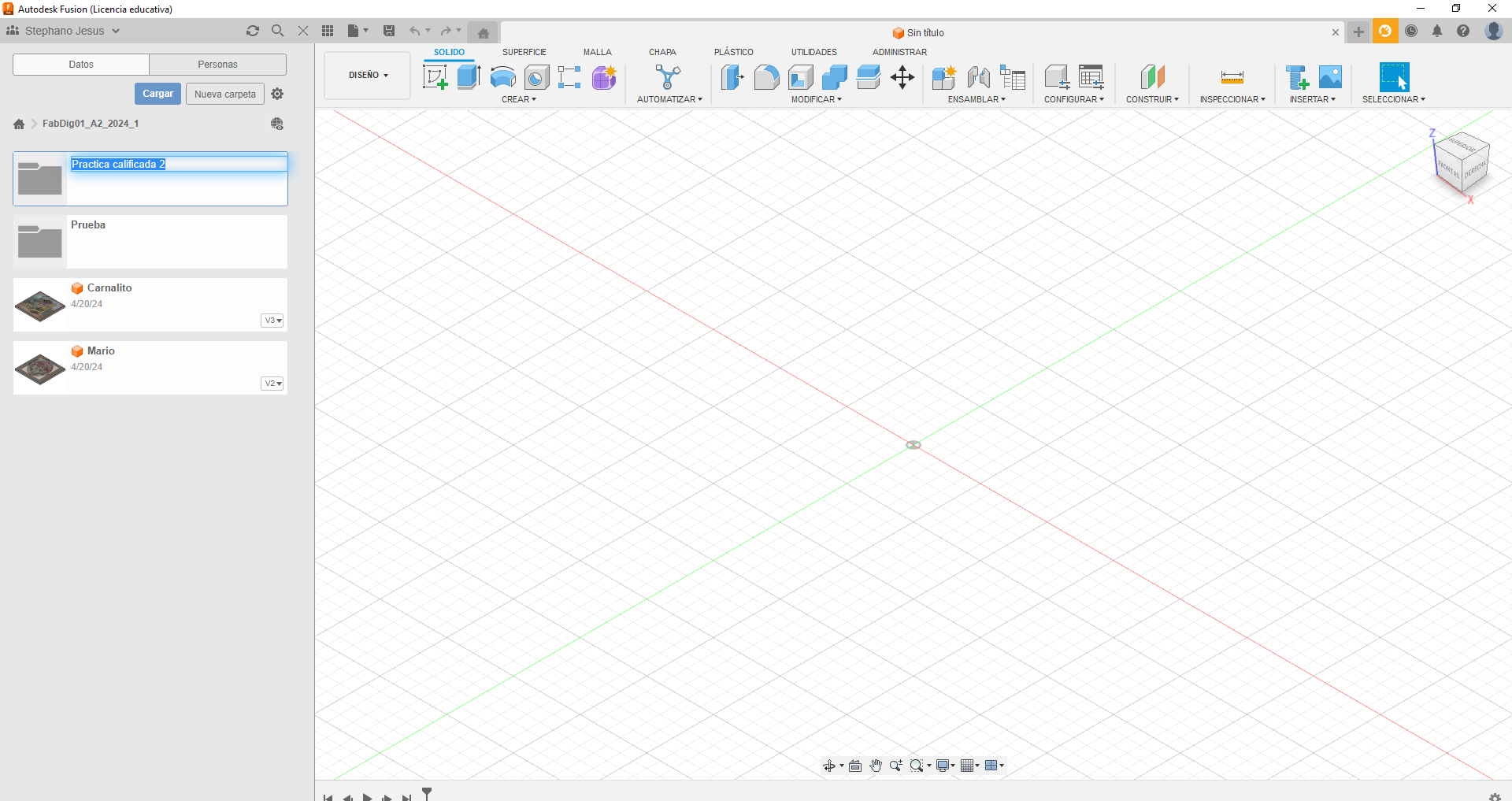The width and height of the screenshot is (1512, 801).
Task: Expand the Inspeccionar menu
Action: [x=1232, y=99]
